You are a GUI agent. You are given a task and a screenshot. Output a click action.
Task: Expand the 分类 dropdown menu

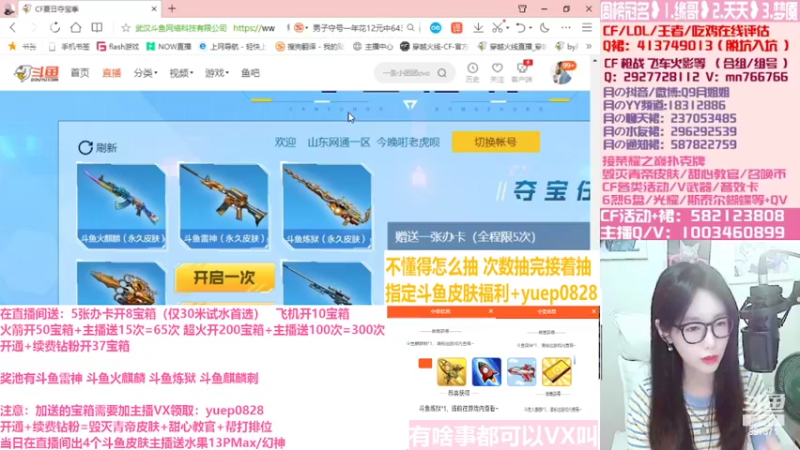(145, 73)
